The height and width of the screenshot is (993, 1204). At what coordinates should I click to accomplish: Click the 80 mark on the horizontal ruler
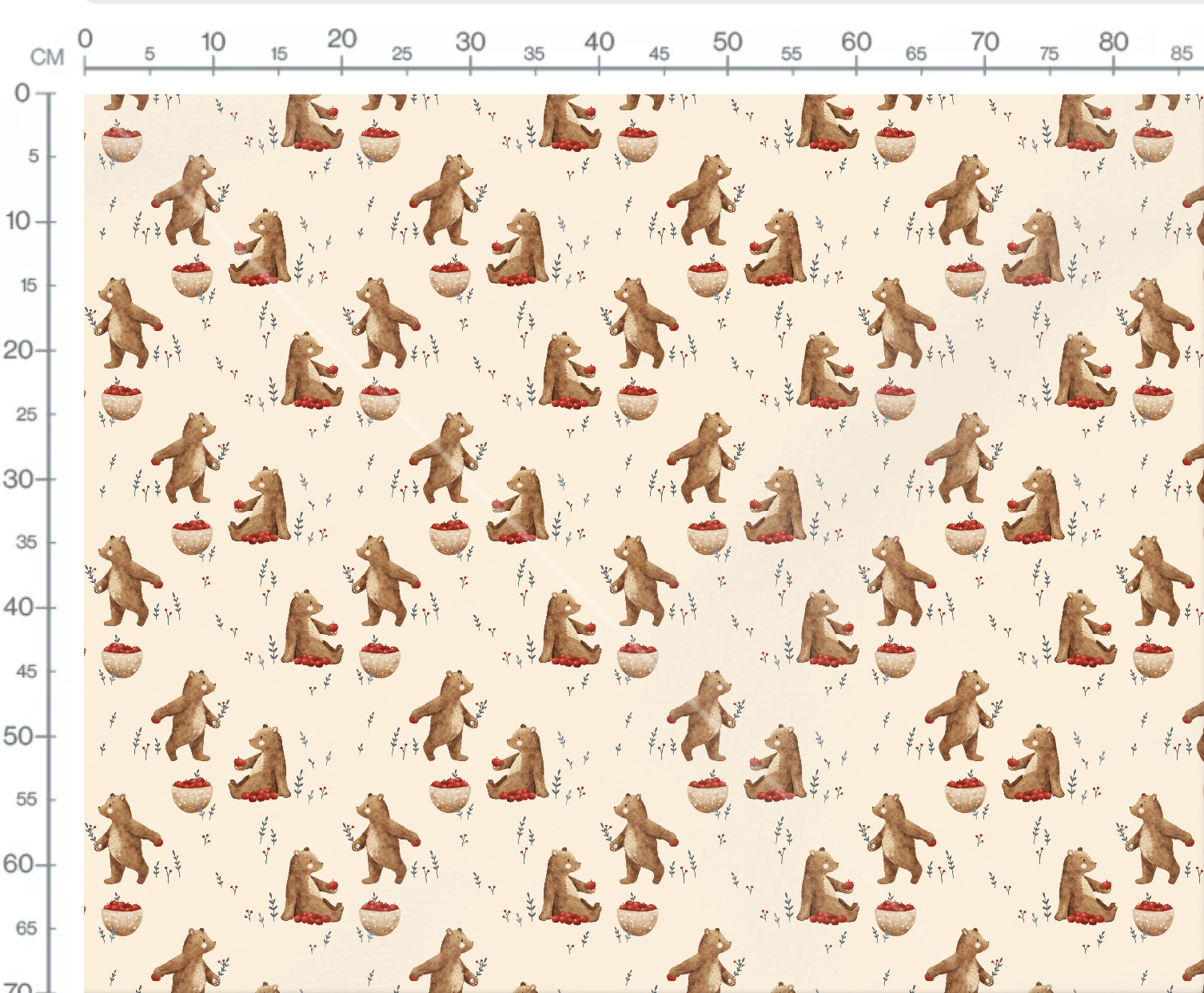tap(1114, 42)
